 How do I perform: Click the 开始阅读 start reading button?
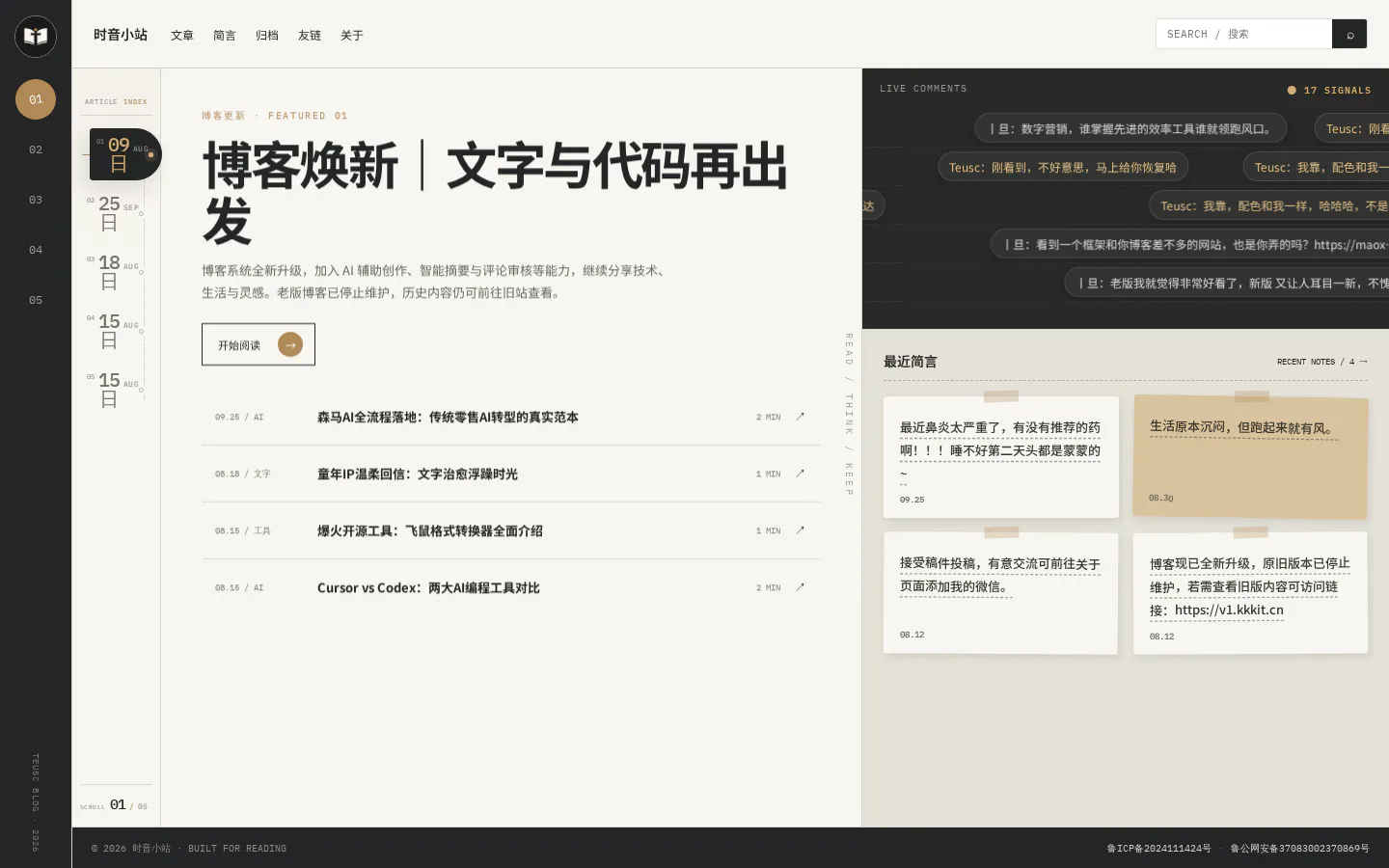coord(259,344)
